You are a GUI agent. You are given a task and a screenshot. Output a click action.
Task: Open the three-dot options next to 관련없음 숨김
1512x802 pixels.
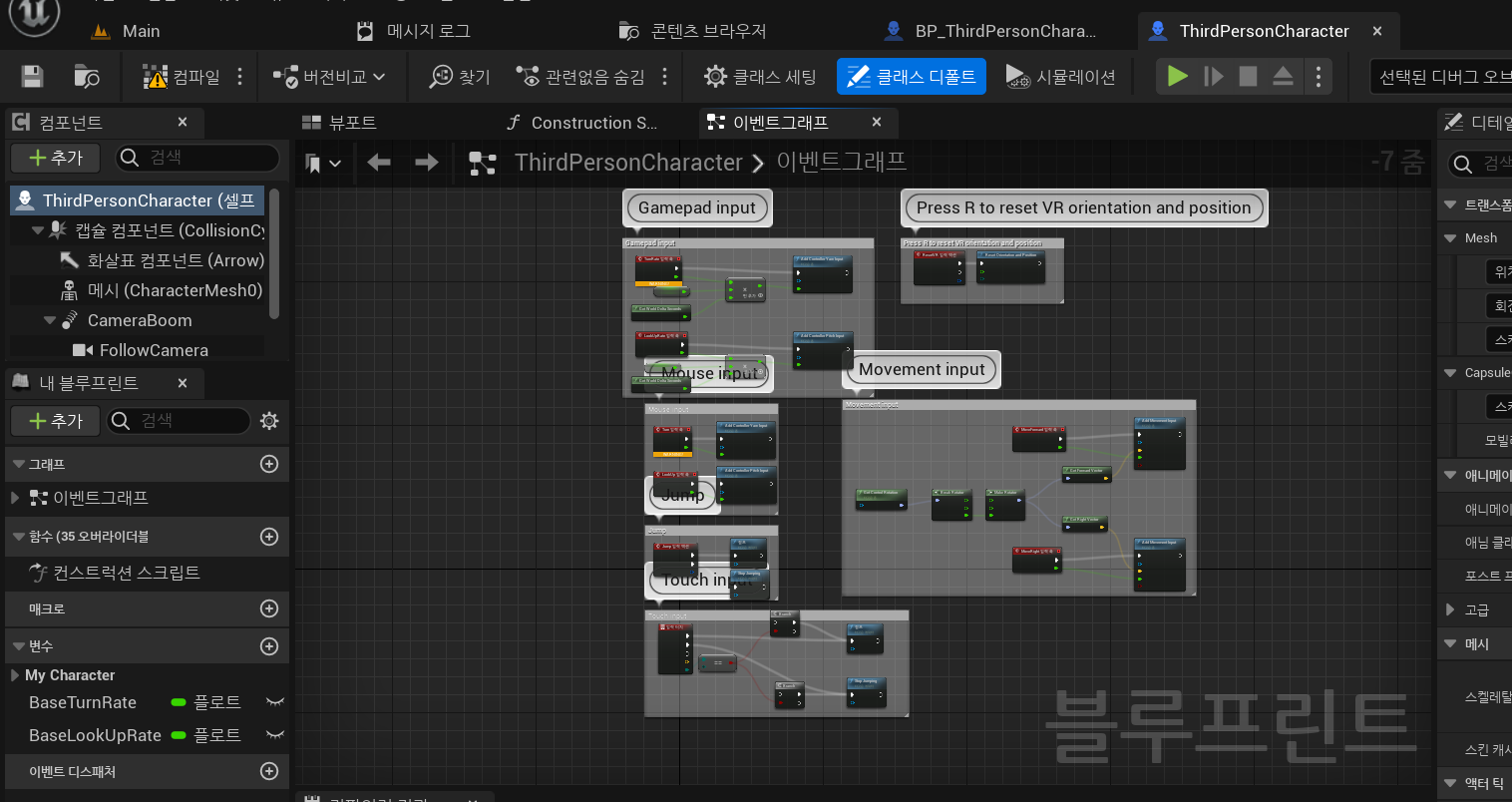click(x=665, y=77)
